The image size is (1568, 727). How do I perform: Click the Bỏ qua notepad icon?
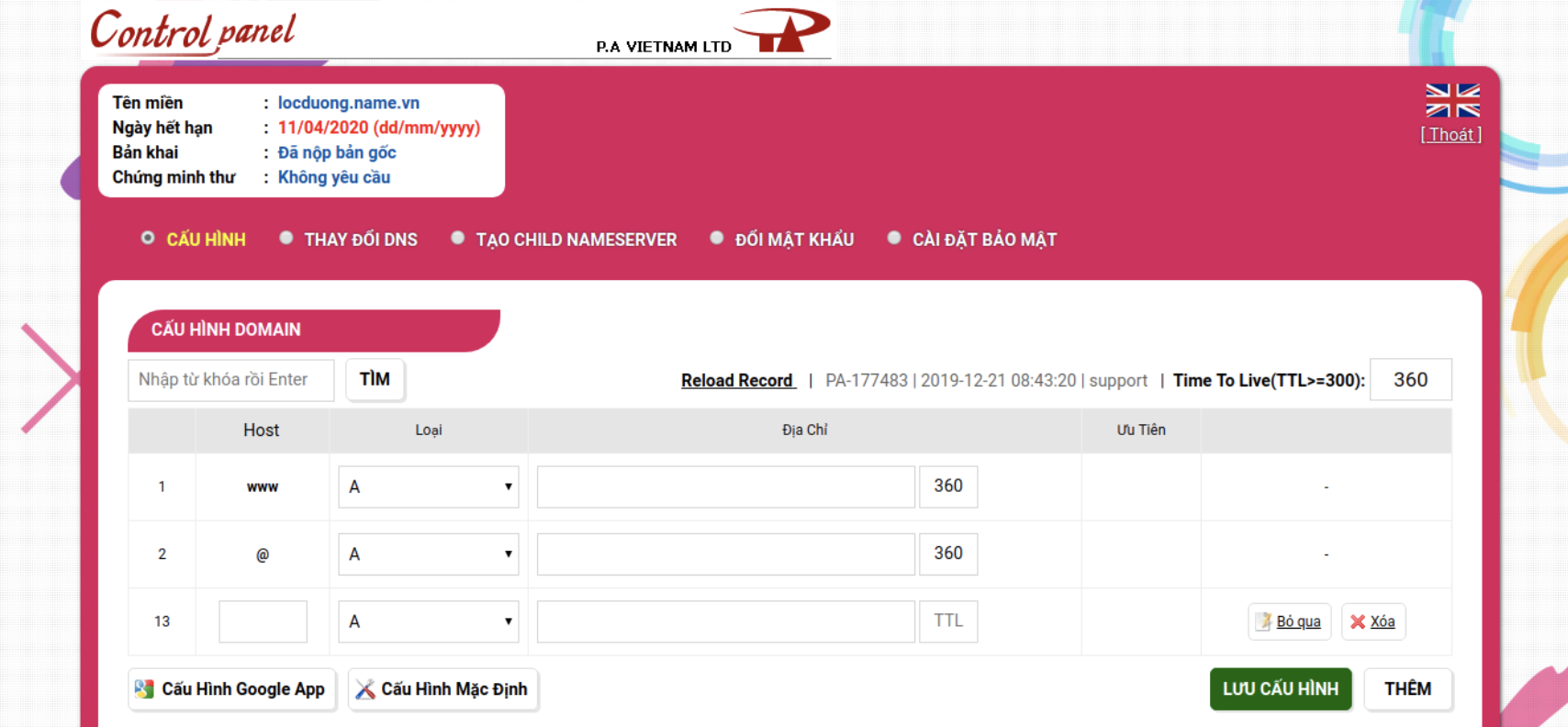click(1264, 621)
